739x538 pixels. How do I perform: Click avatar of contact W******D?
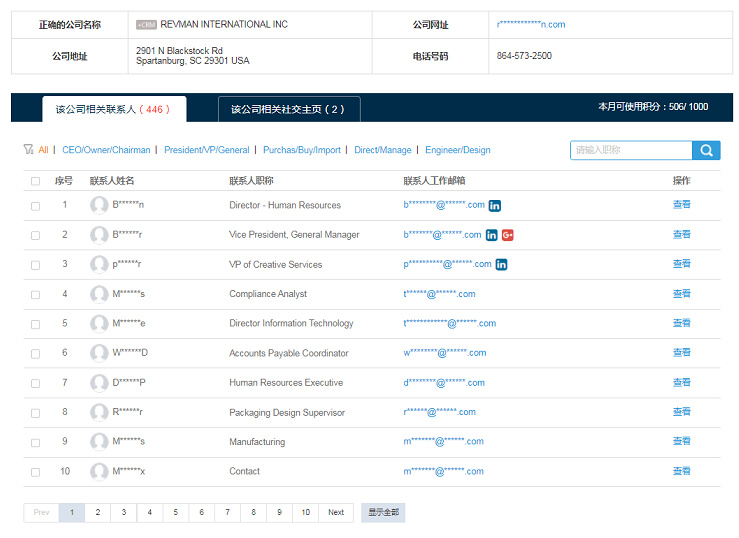click(x=99, y=353)
